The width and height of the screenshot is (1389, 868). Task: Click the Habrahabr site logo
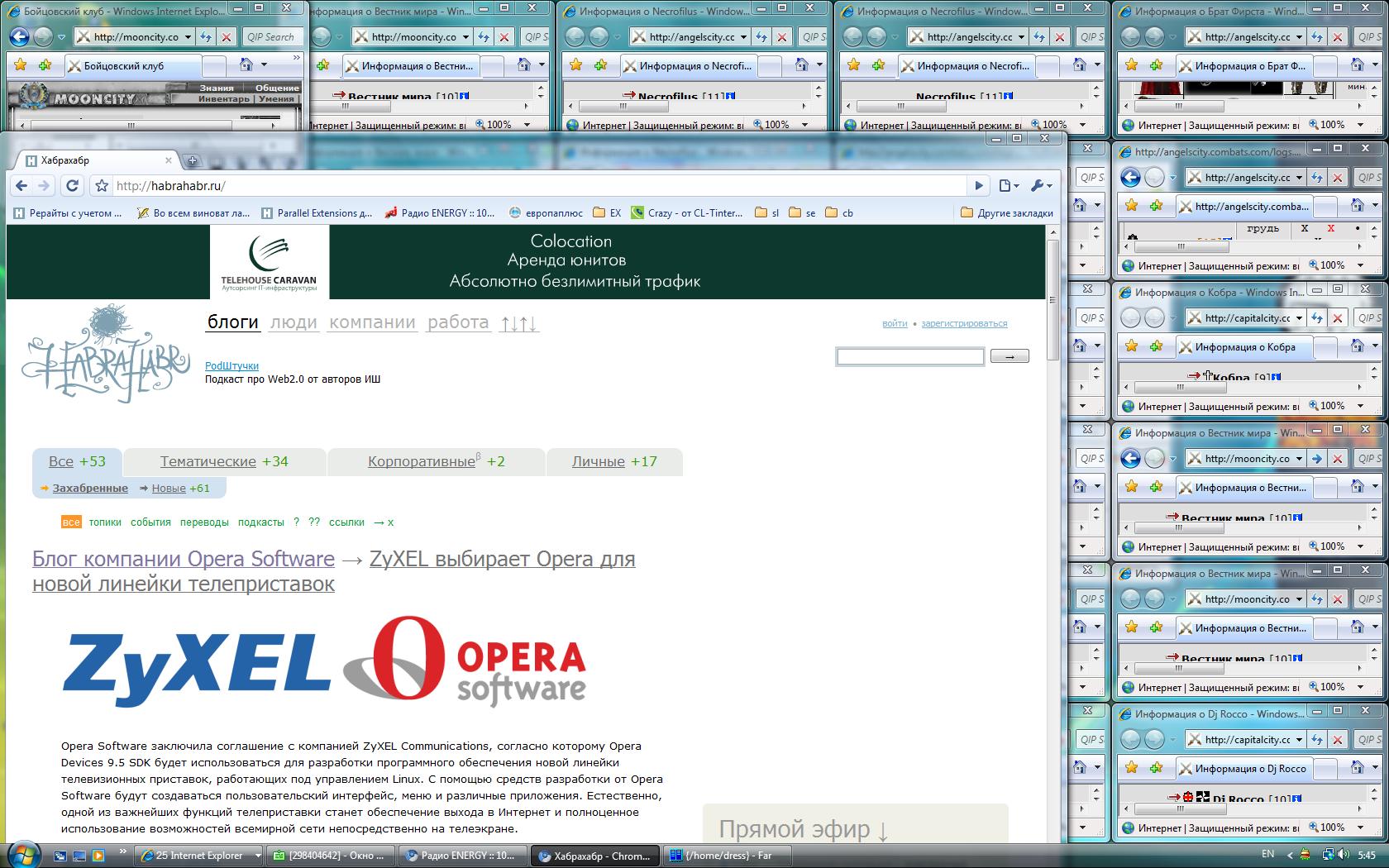click(106, 354)
